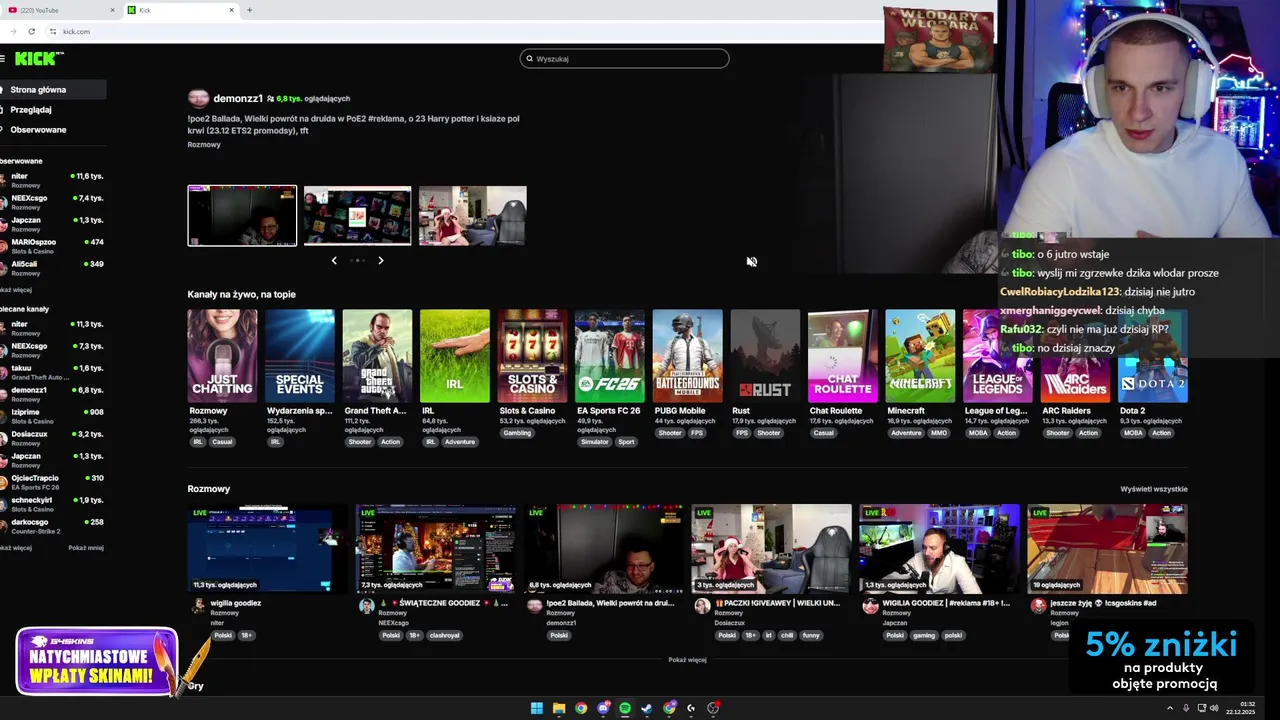The image size is (1280, 720).
Task: Open the IRL category card
Action: [x=455, y=356]
